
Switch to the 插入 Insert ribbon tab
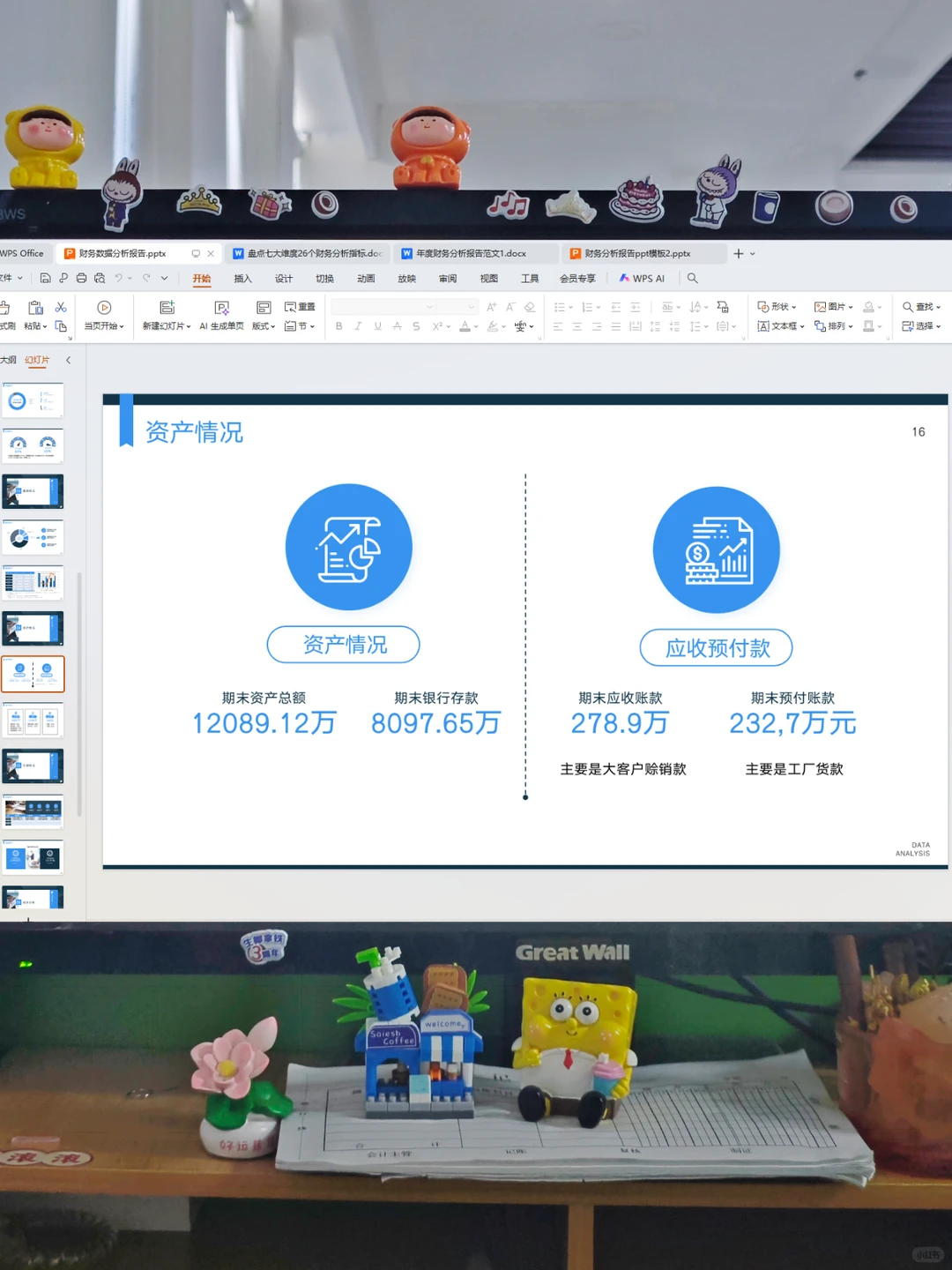click(x=242, y=279)
